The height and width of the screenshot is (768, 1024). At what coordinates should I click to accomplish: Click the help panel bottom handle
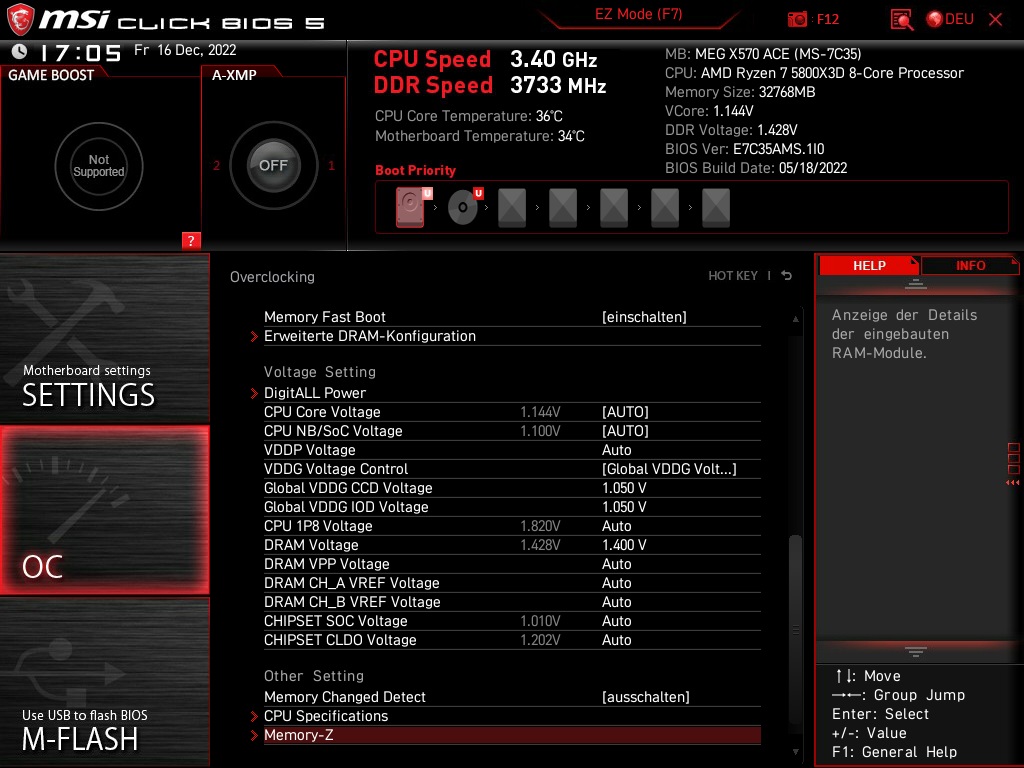point(916,651)
